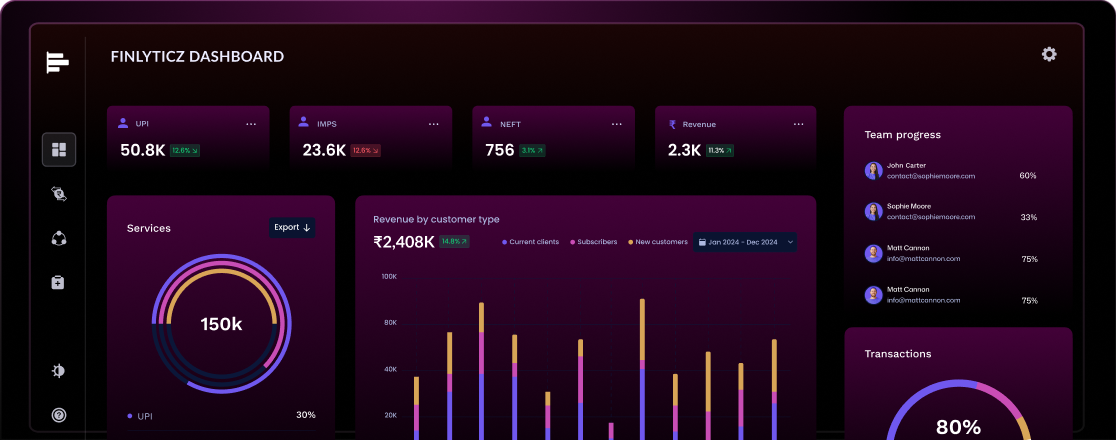Screen dimensions: 1116x440
Task: Click the New customers orange legend dot
Action: 630,242
